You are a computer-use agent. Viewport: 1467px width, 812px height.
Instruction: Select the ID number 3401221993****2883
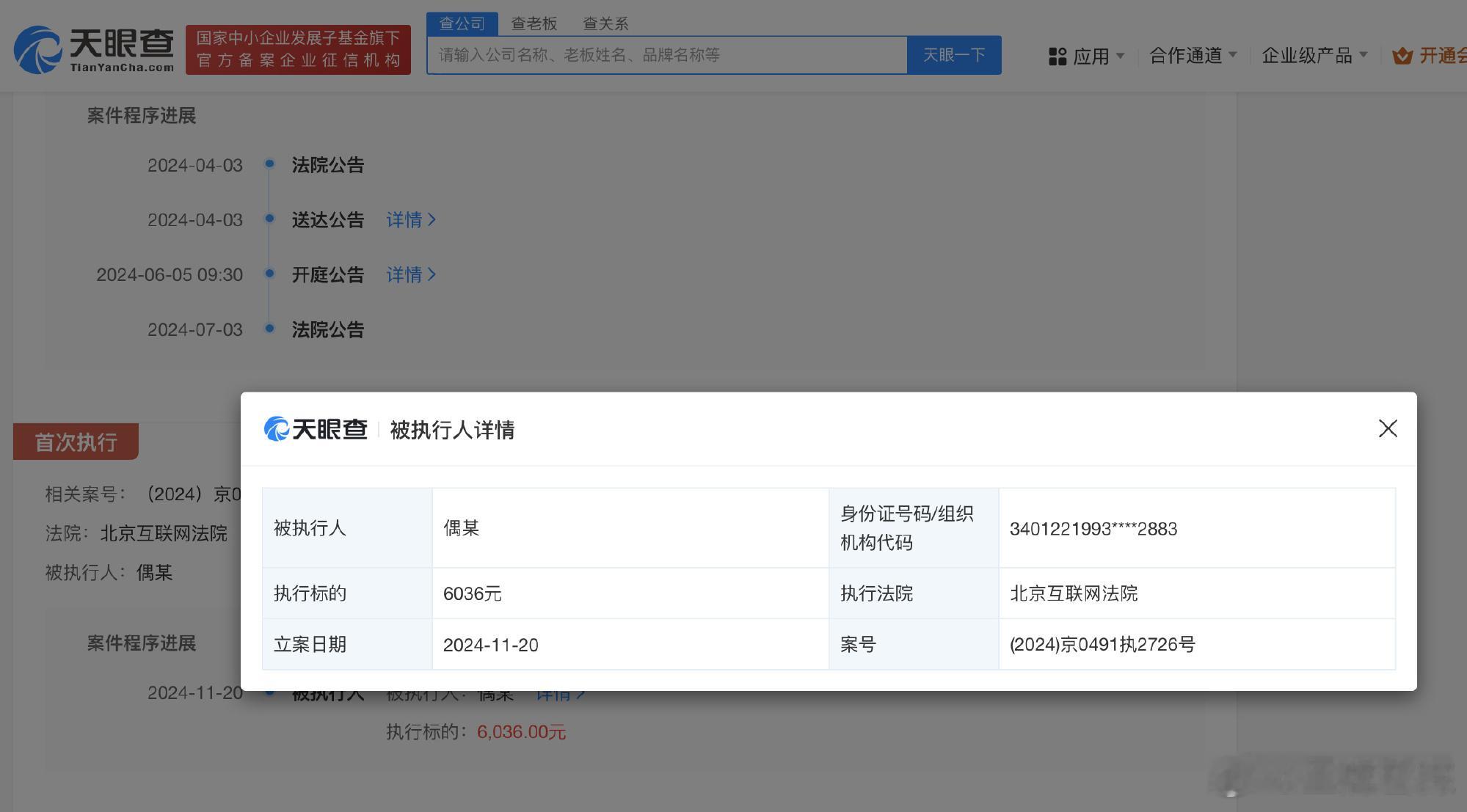click(1093, 529)
